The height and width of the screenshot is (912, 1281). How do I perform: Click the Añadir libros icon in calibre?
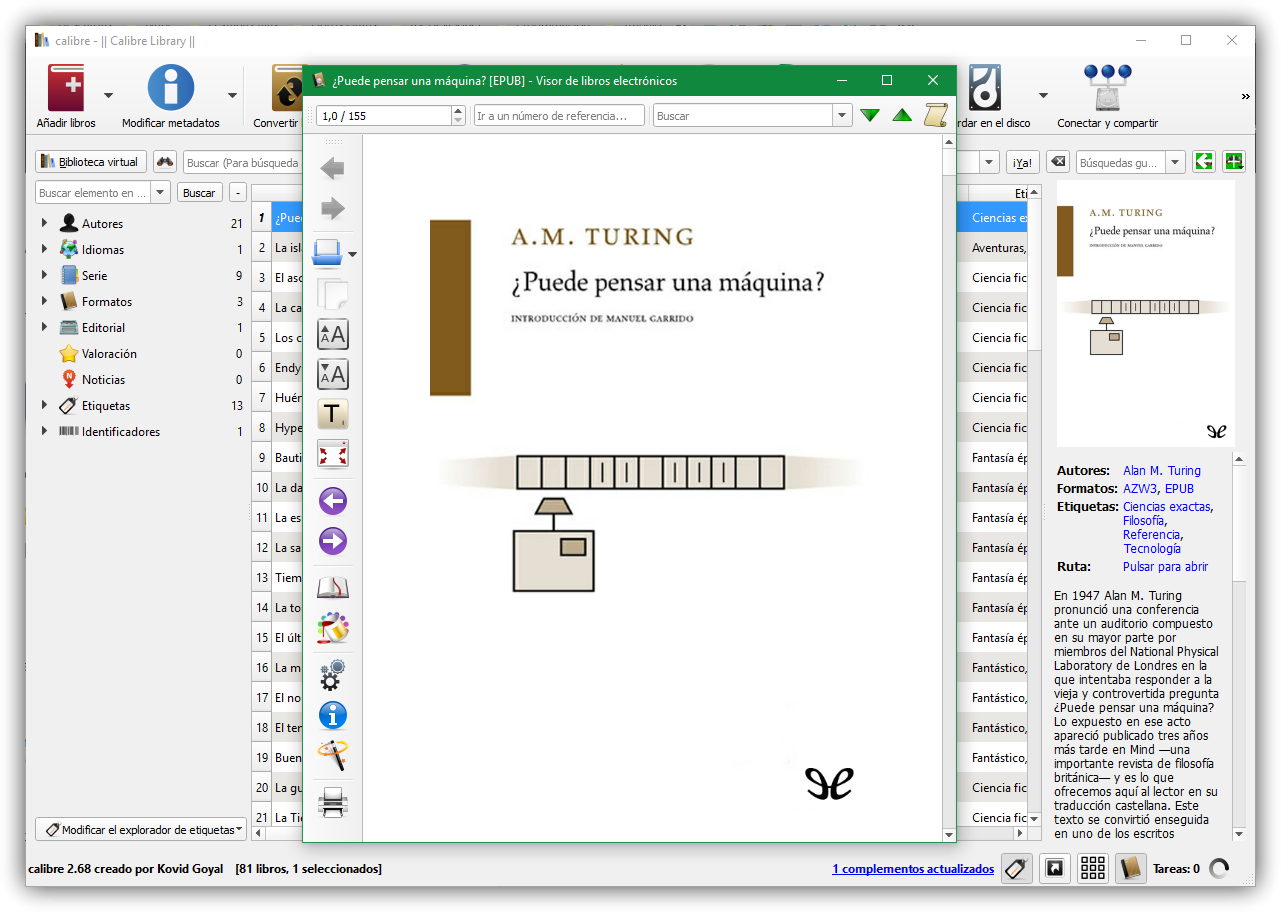(66, 88)
